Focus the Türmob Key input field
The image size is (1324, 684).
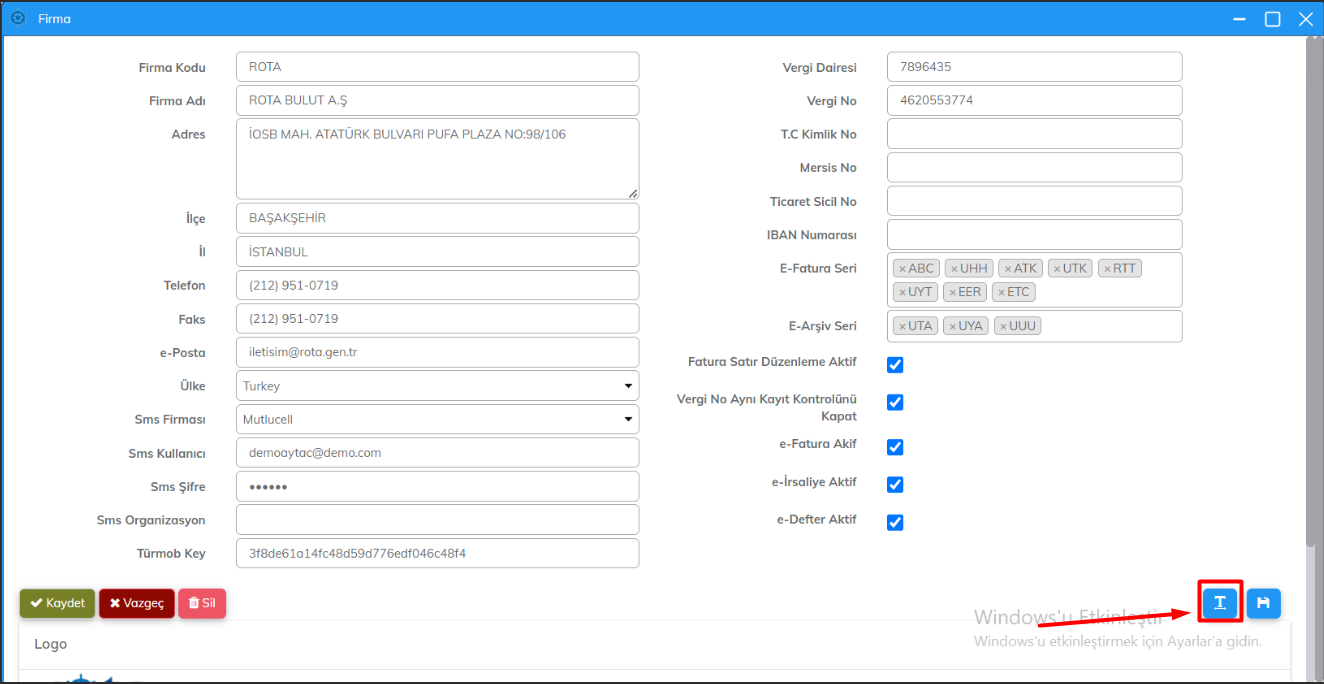[x=437, y=553]
